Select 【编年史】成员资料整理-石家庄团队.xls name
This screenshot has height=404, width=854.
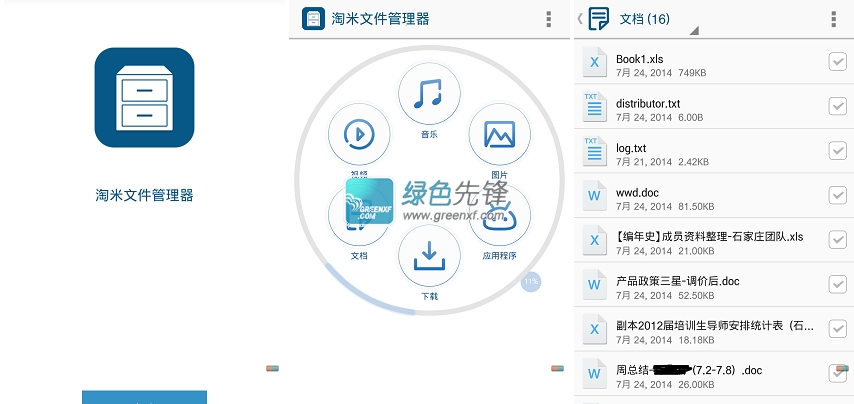tap(710, 237)
